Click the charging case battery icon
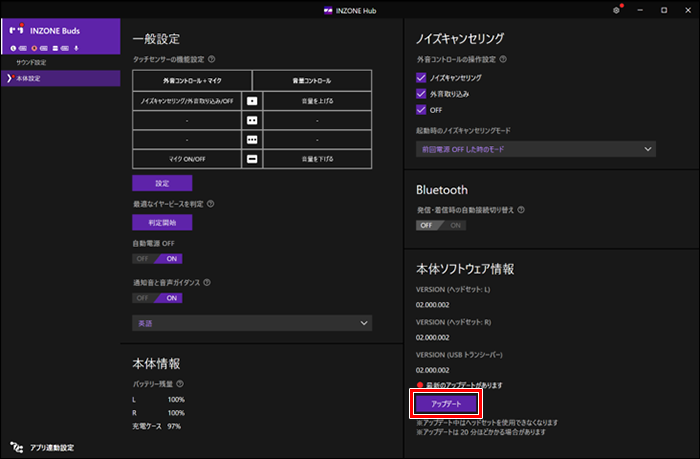Viewport: 700px width, 459px height. click(65, 48)
